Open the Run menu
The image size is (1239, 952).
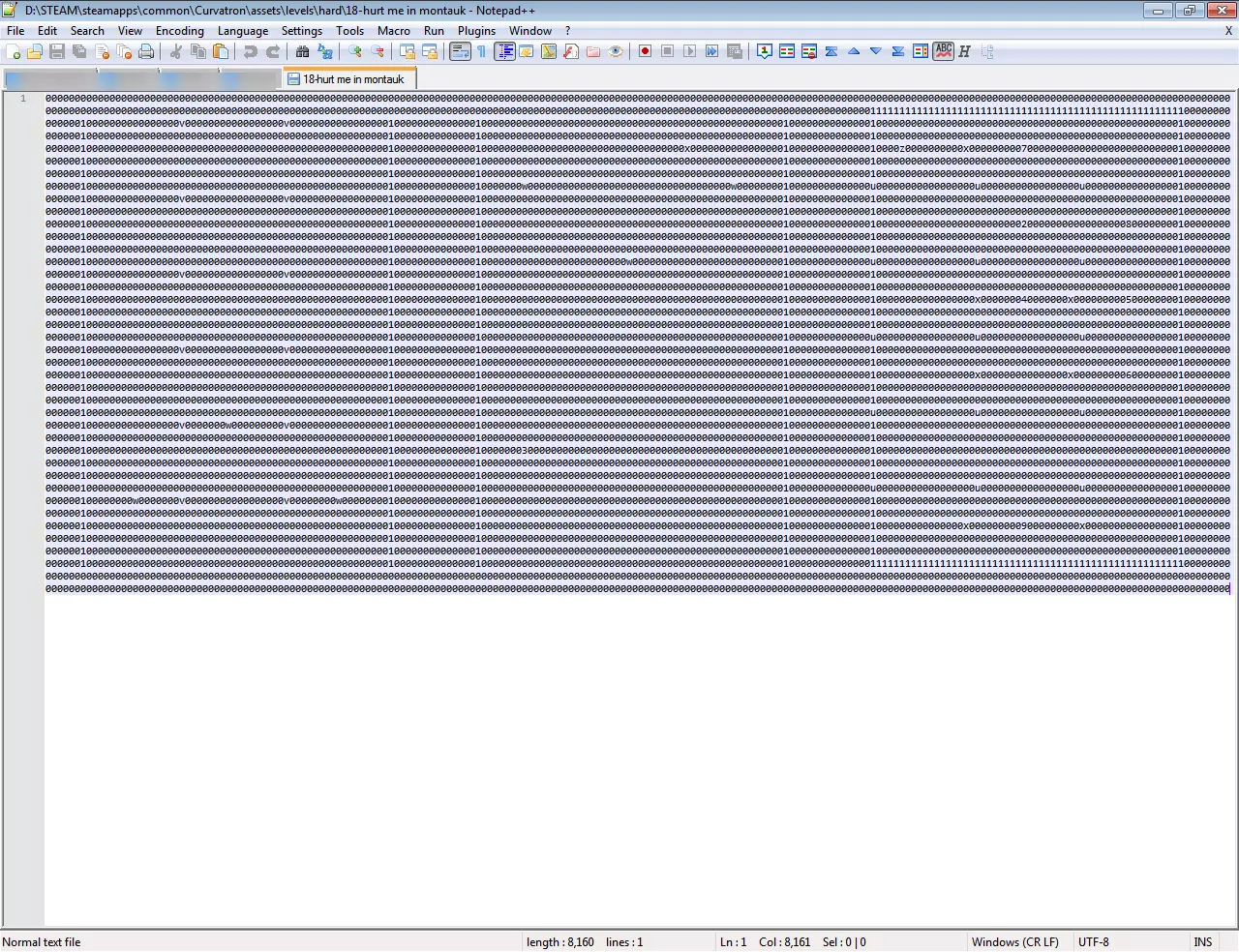tap(434, 31)
